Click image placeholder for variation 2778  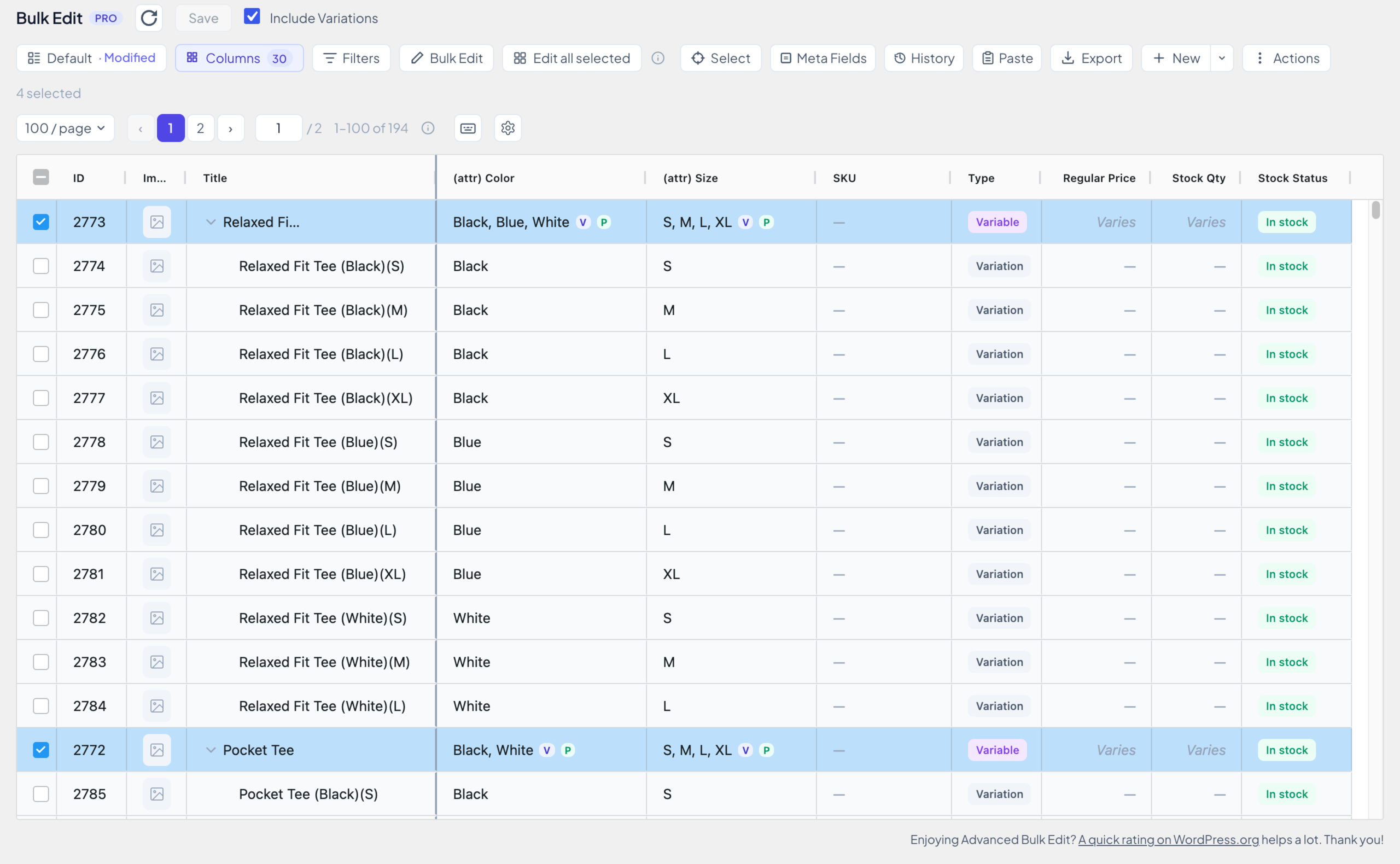coord(156,442)
